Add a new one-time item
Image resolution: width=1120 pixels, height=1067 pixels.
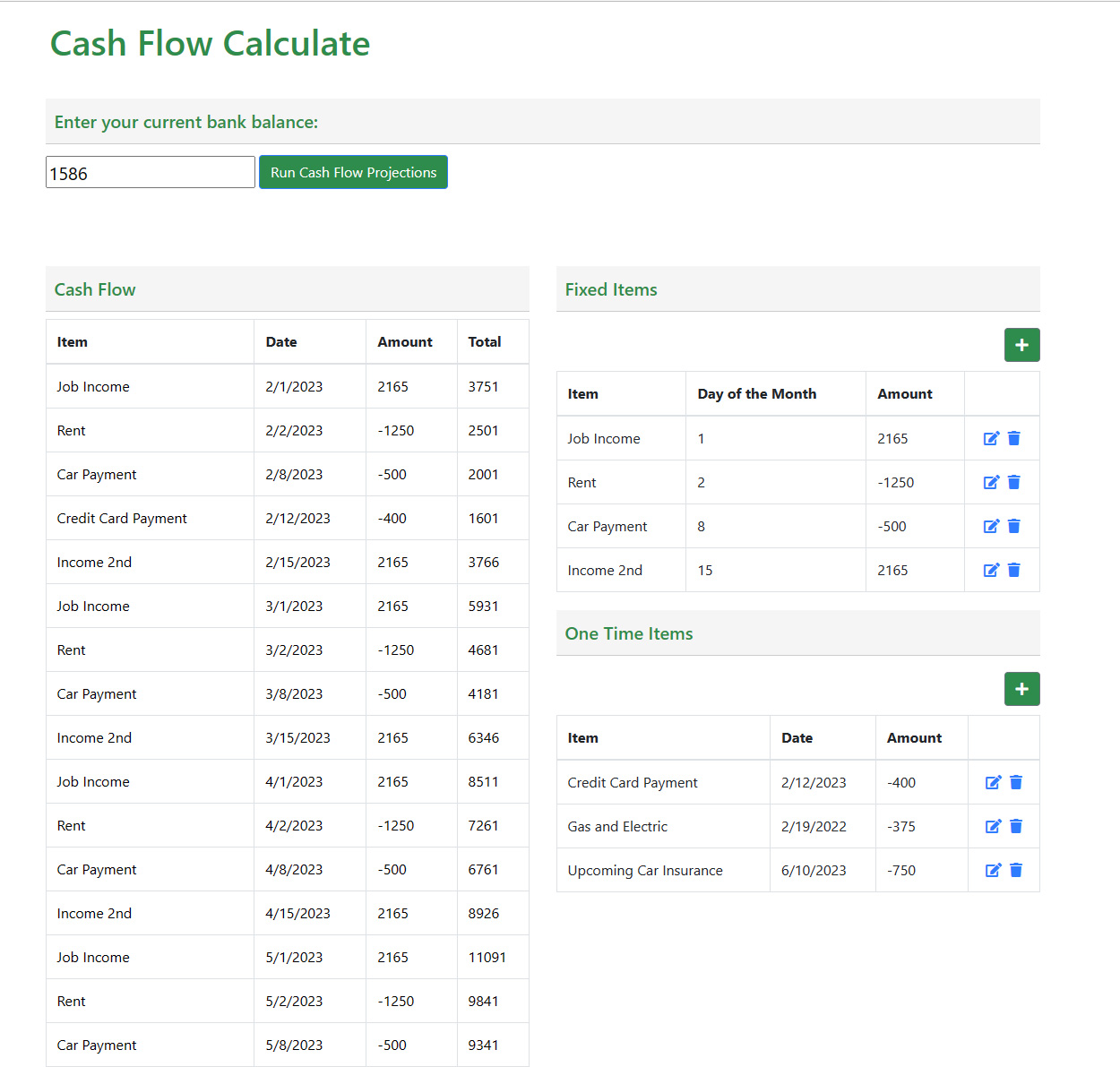click(x=1021, y=689)
